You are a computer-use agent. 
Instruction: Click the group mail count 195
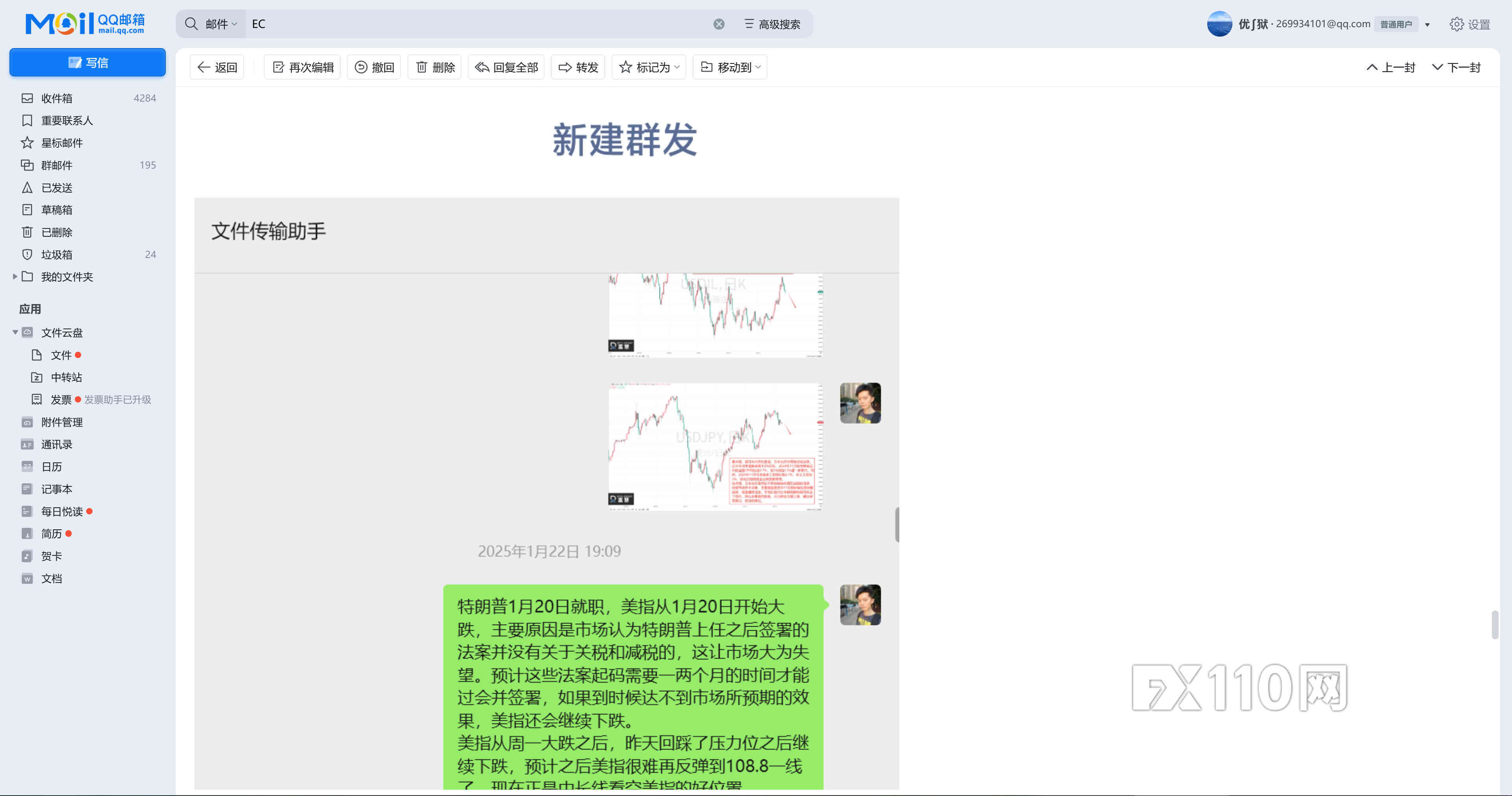point(148,165)
